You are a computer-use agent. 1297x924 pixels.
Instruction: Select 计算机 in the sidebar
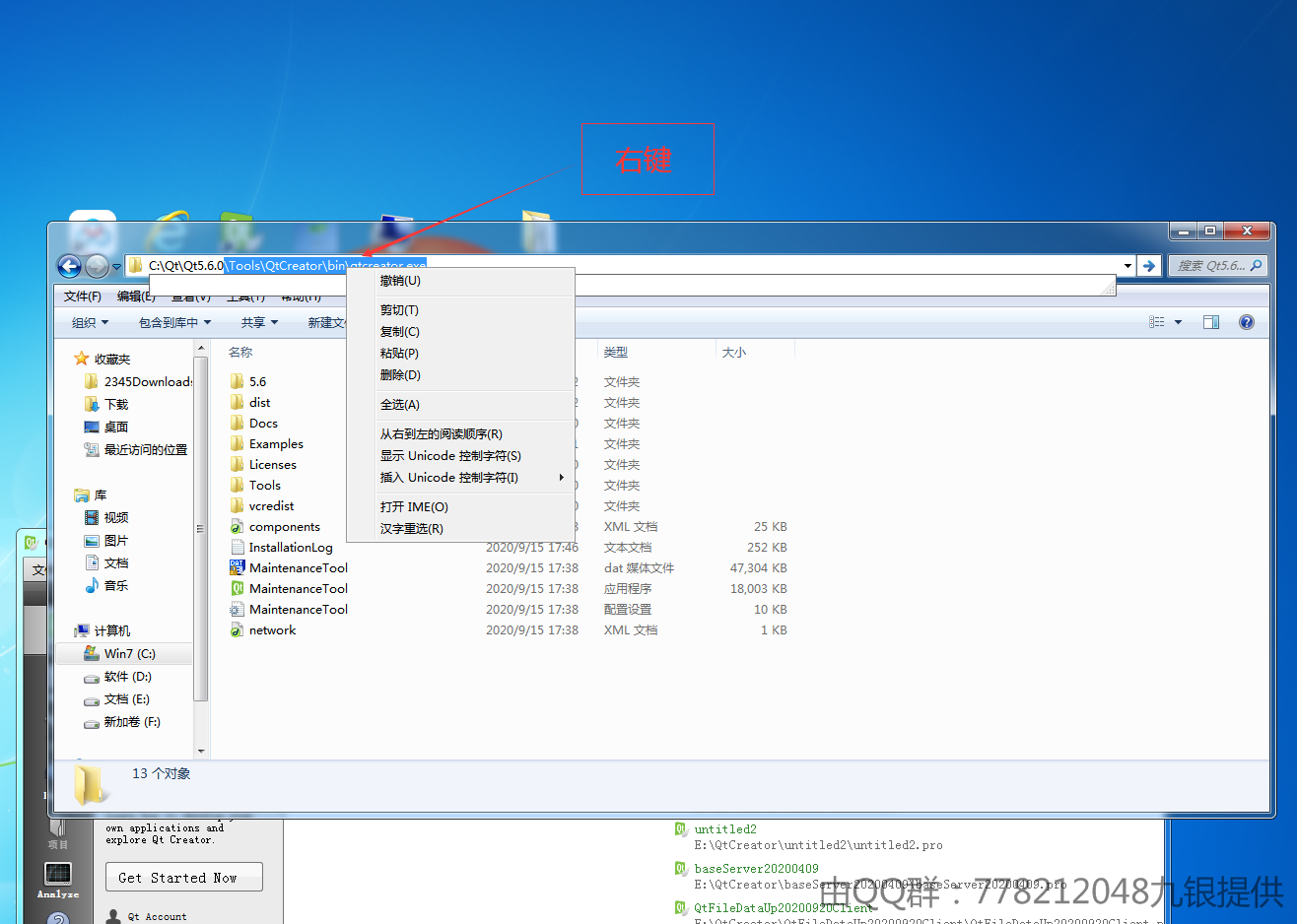coord(102,631)
